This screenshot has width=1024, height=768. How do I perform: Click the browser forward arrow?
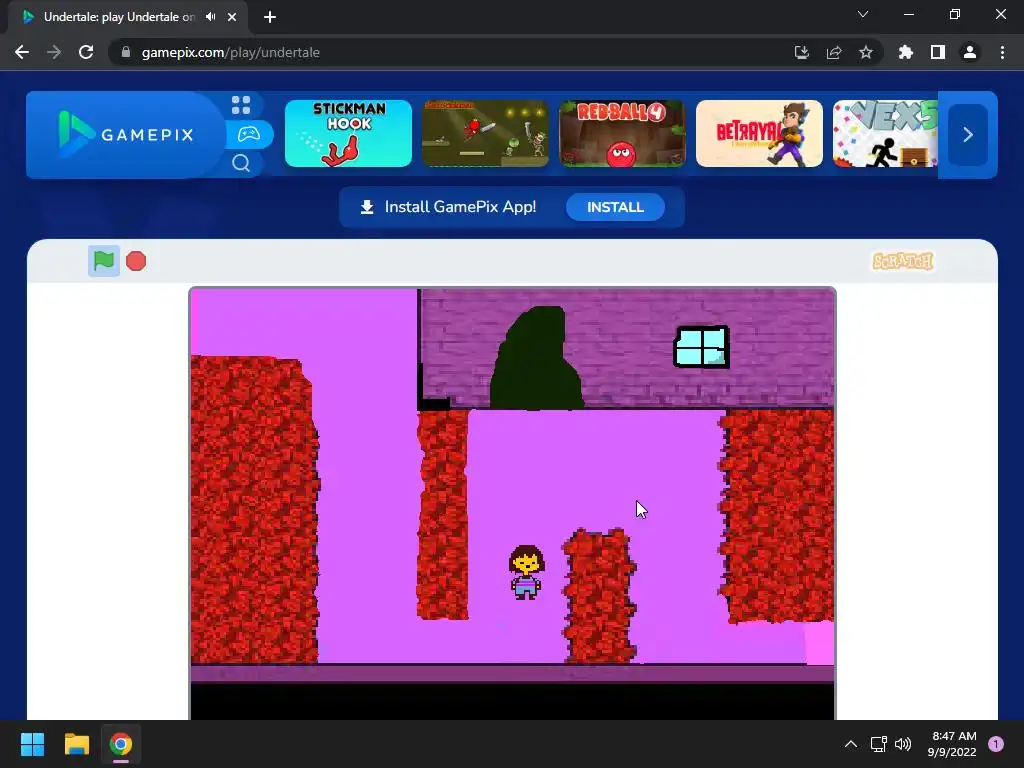[54, 52]
